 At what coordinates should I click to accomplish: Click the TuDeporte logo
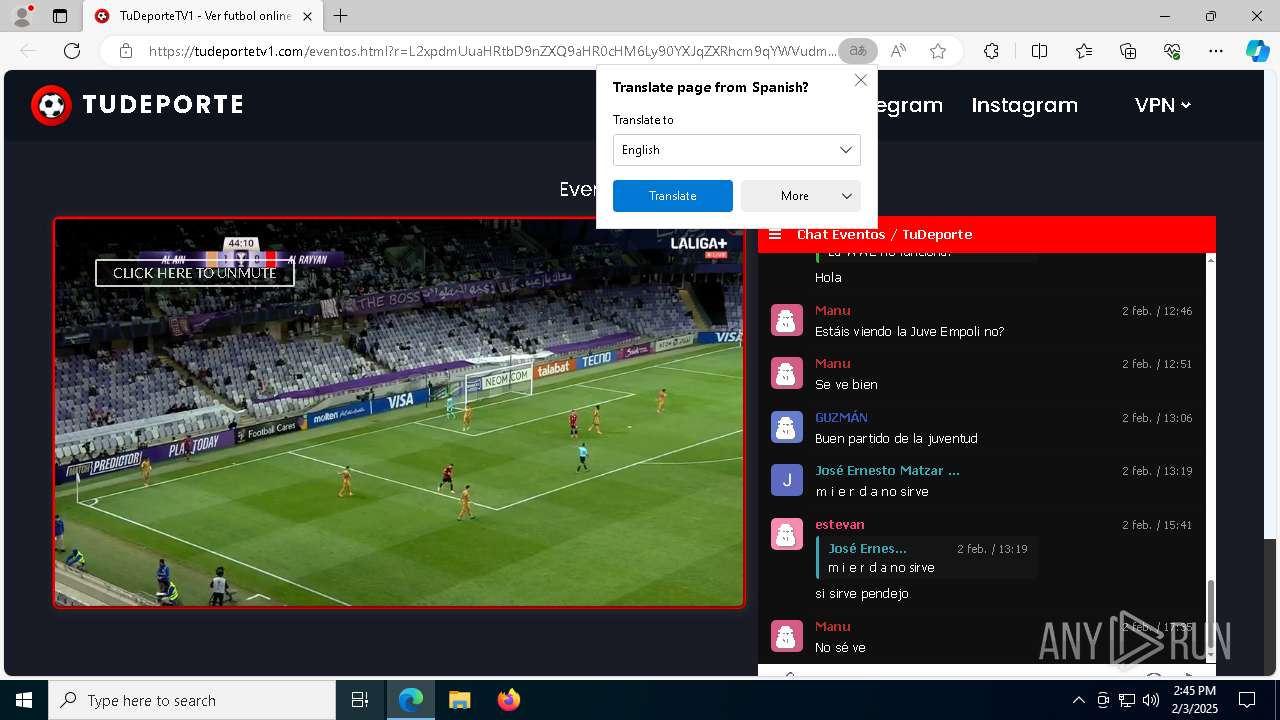[x=137, y=105]
